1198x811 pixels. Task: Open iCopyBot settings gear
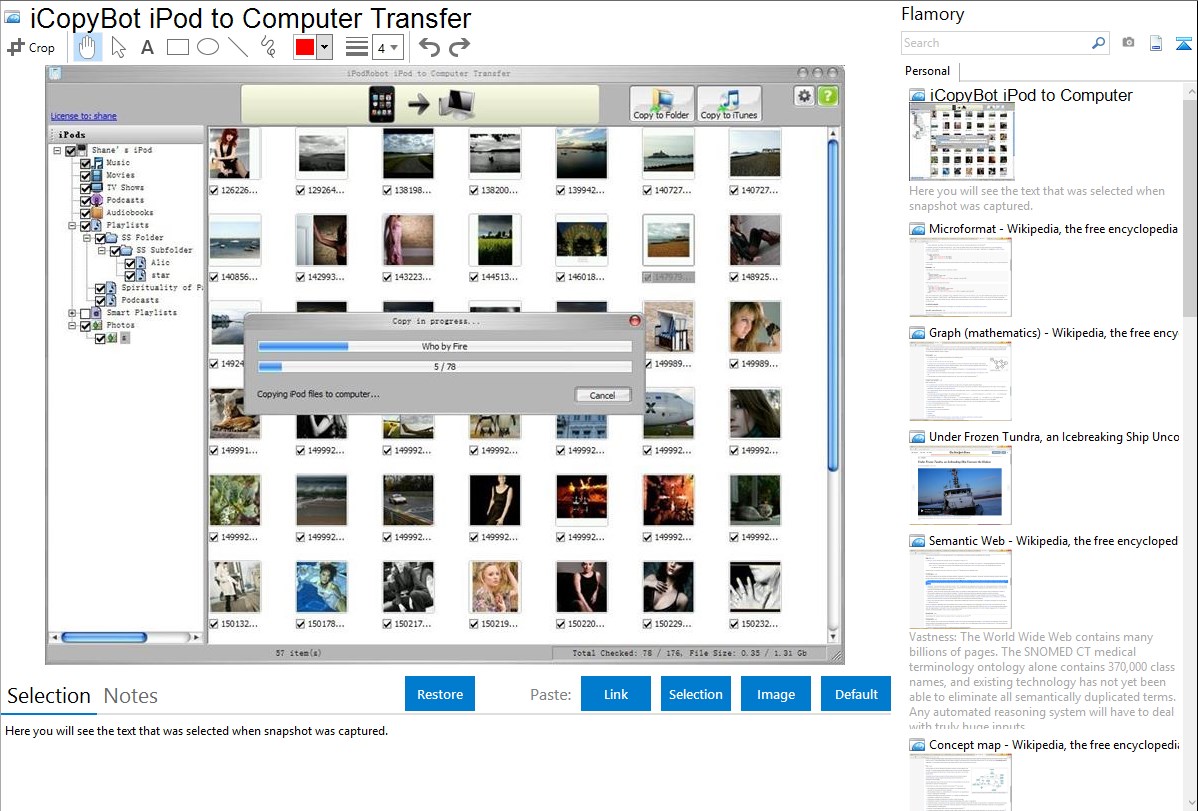(804, 96)
